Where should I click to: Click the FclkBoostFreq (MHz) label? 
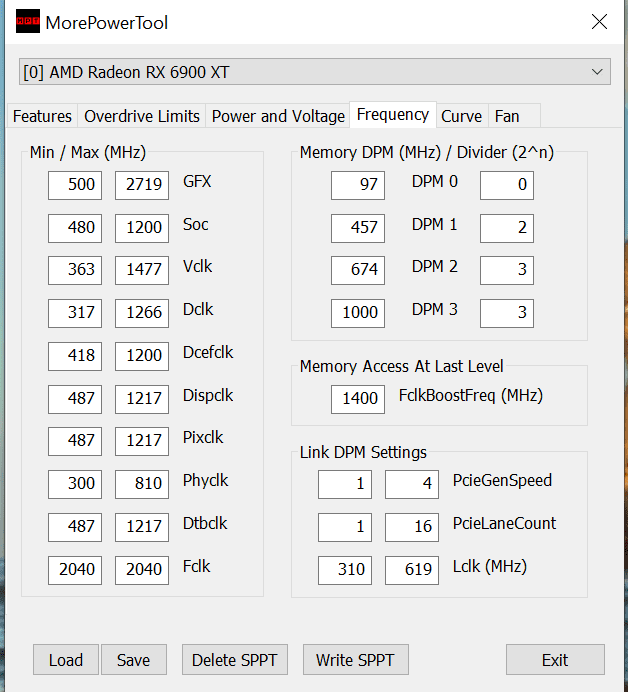pos(471,395)
